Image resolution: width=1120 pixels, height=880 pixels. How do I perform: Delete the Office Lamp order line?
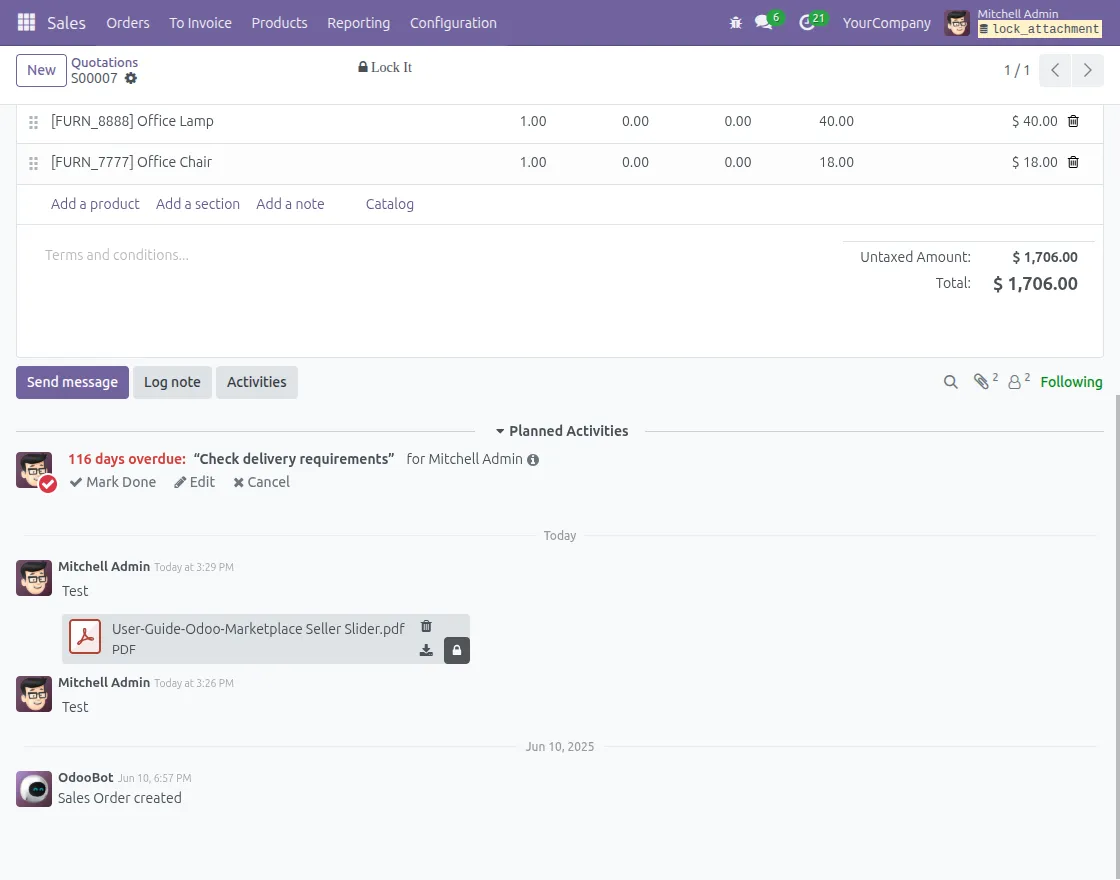1073,121
